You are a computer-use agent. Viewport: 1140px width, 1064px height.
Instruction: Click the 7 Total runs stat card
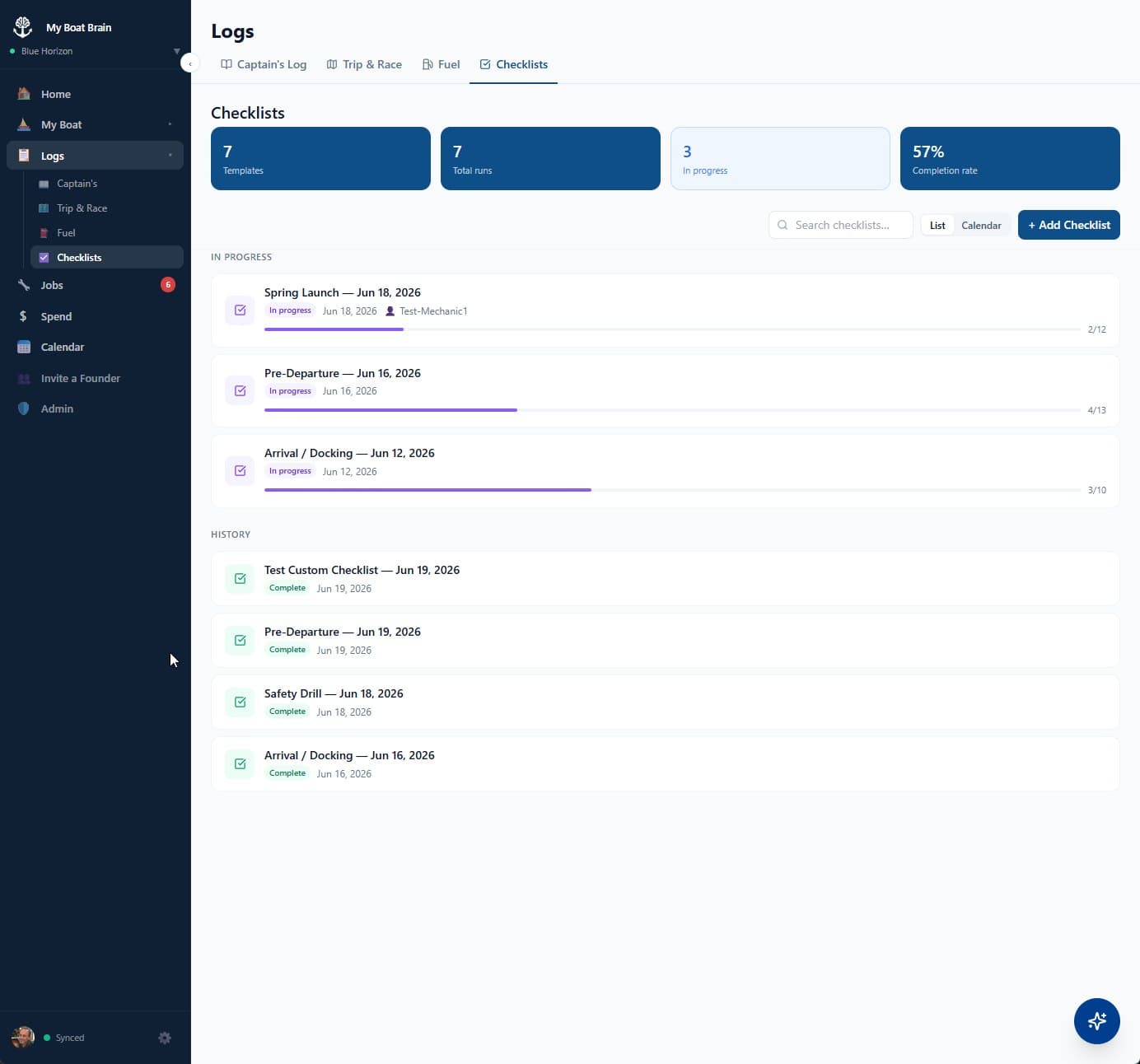550,158
